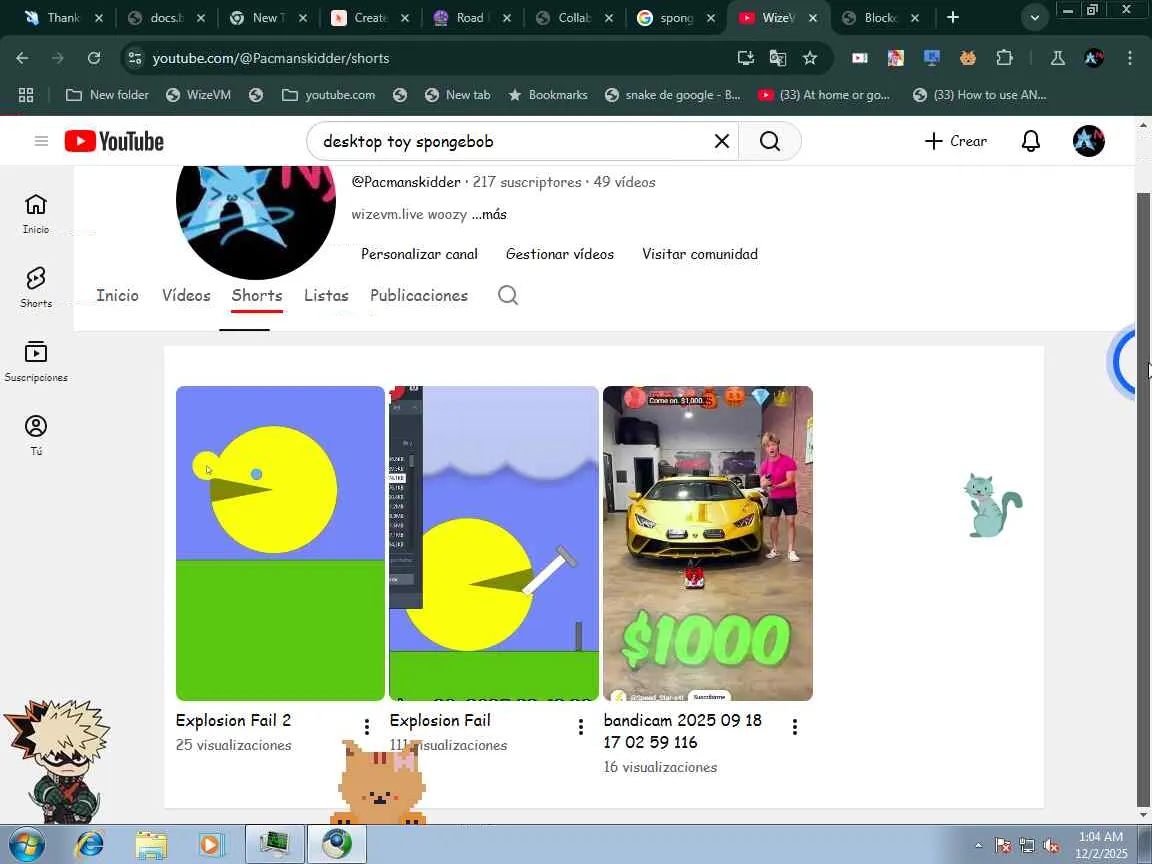Go back in browser
Viewport: 1152px width, 864px height.
click(22, 58)
